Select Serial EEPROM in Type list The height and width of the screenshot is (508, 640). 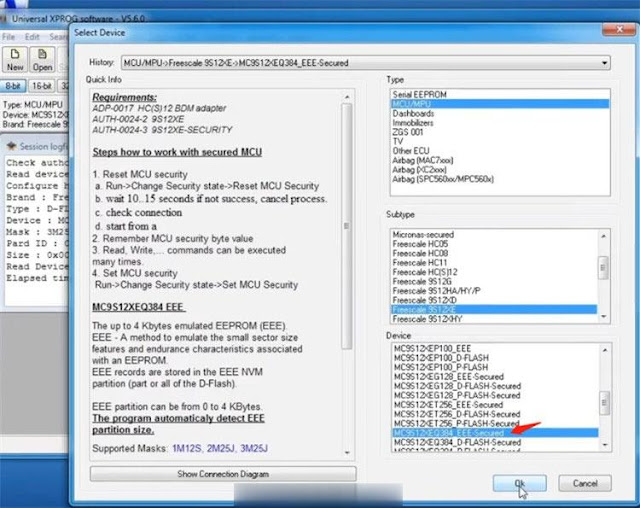pyautogui.click(x=500, y=95)
